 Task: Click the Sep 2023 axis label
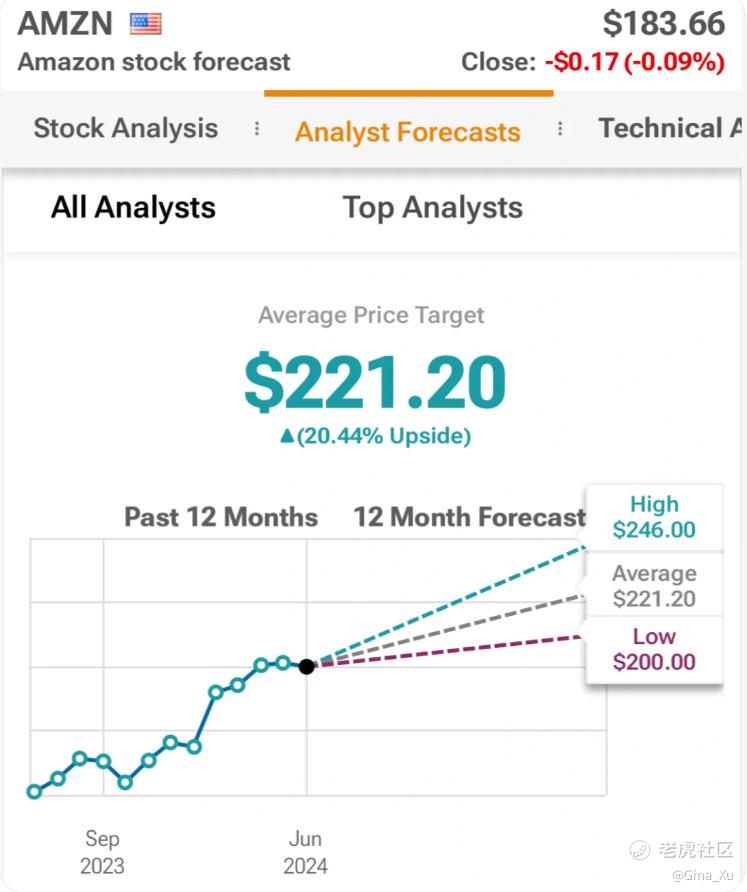[x=102, y=852]
